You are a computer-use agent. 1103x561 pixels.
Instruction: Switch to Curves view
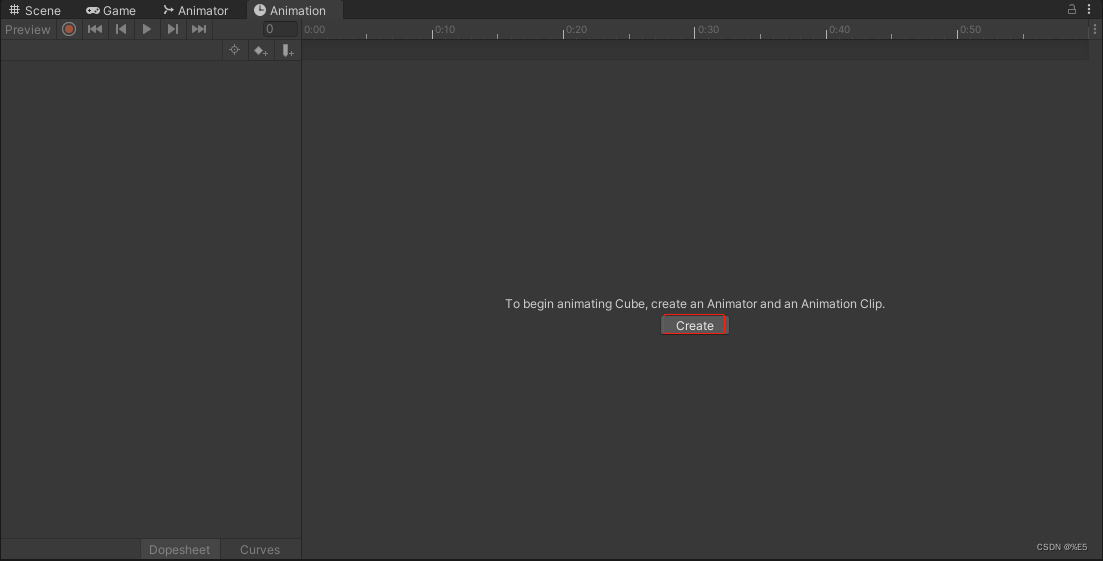click(x=260, y=550)
